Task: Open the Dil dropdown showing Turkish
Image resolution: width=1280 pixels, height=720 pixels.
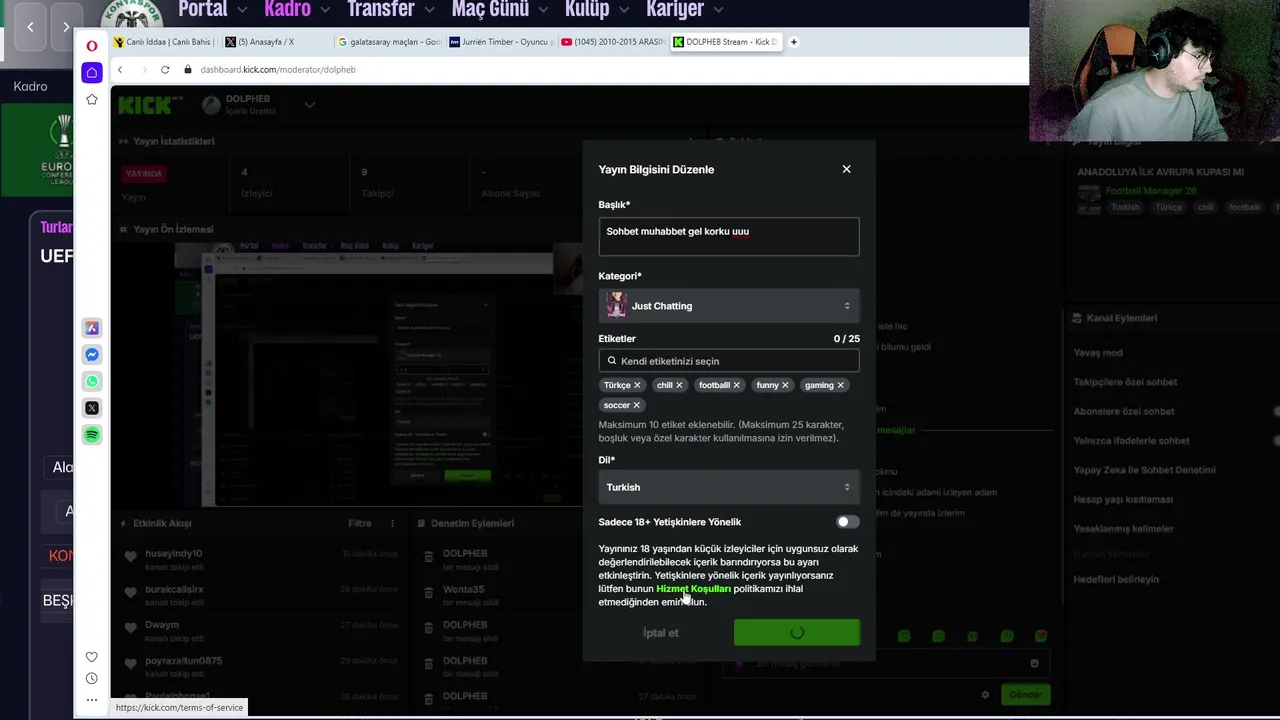Action: pyautogui.click(x=728, y=487)
